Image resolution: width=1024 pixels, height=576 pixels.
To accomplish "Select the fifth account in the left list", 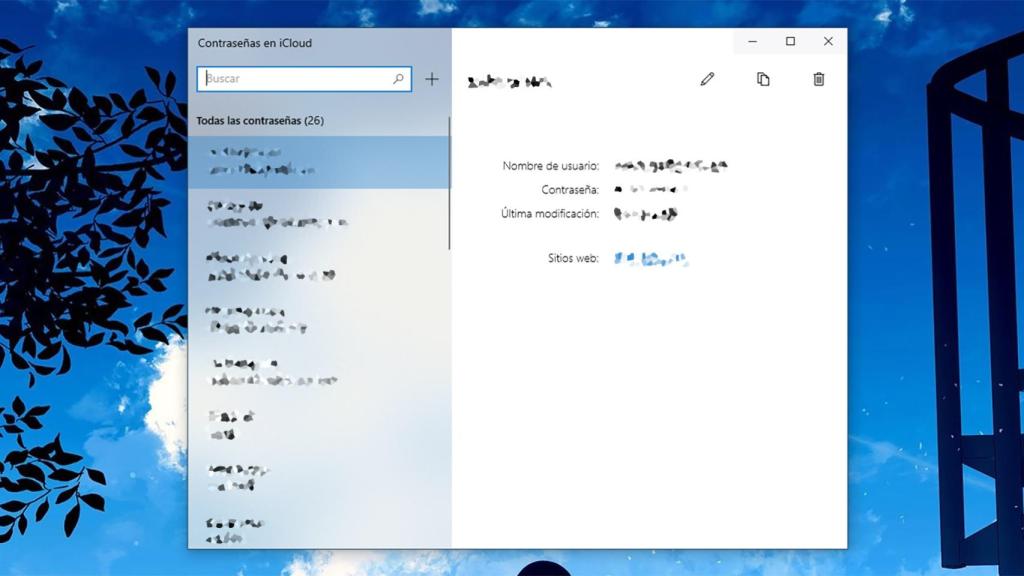I will tap(300, 372).
